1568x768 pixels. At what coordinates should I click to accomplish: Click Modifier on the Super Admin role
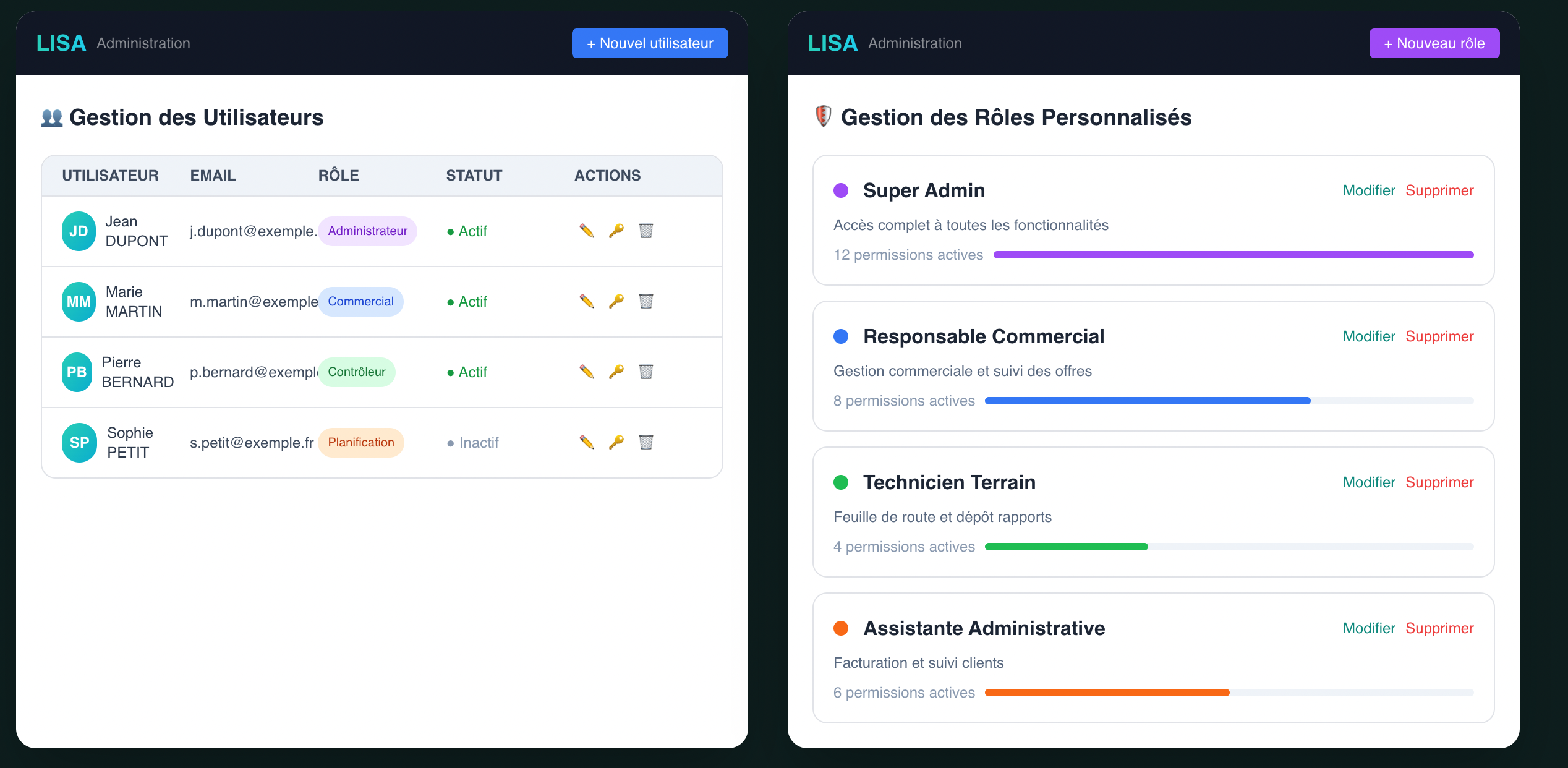pos(1368,190)
